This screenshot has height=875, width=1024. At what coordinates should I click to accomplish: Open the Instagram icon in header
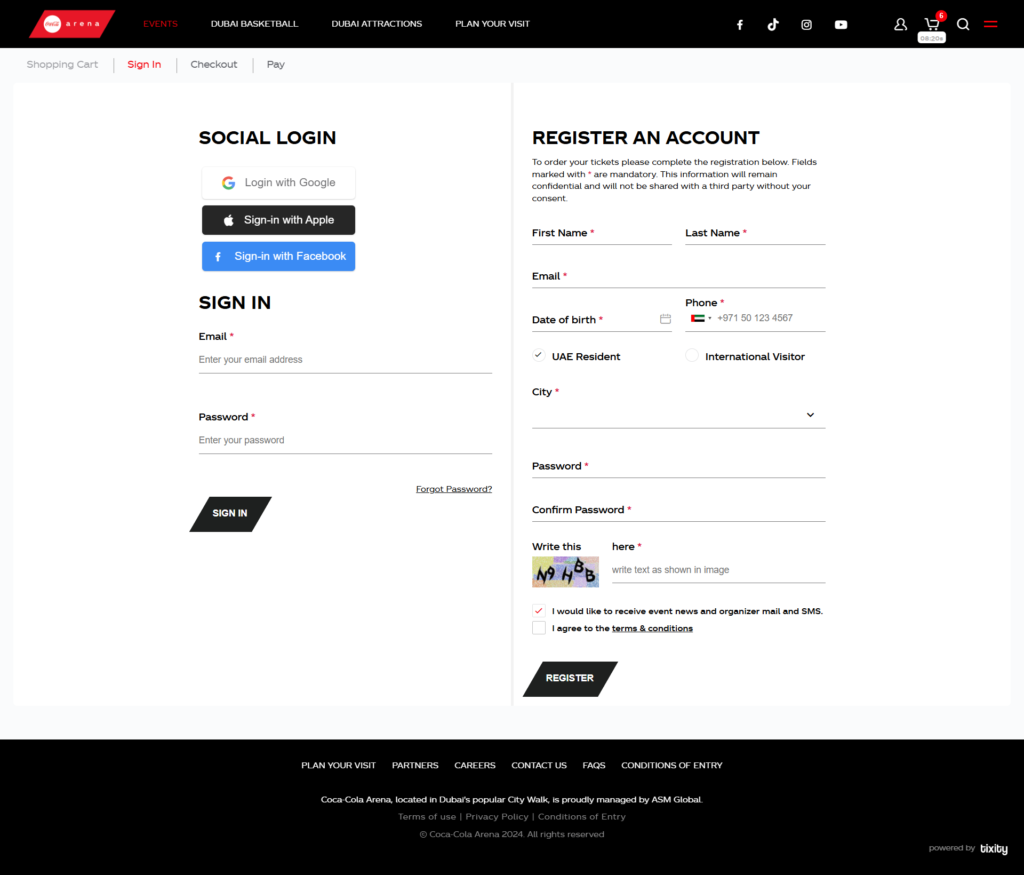(807, 25)
